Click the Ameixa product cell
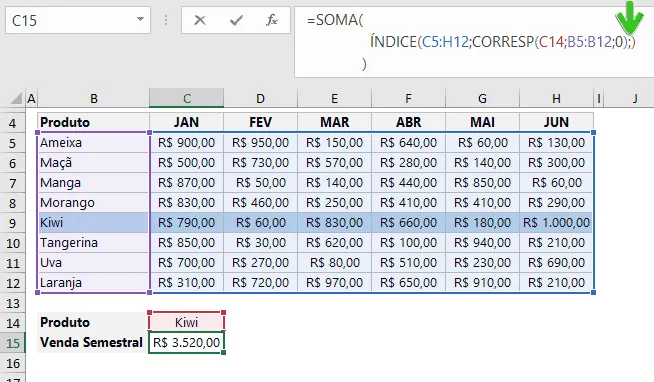 click(93, 143)
